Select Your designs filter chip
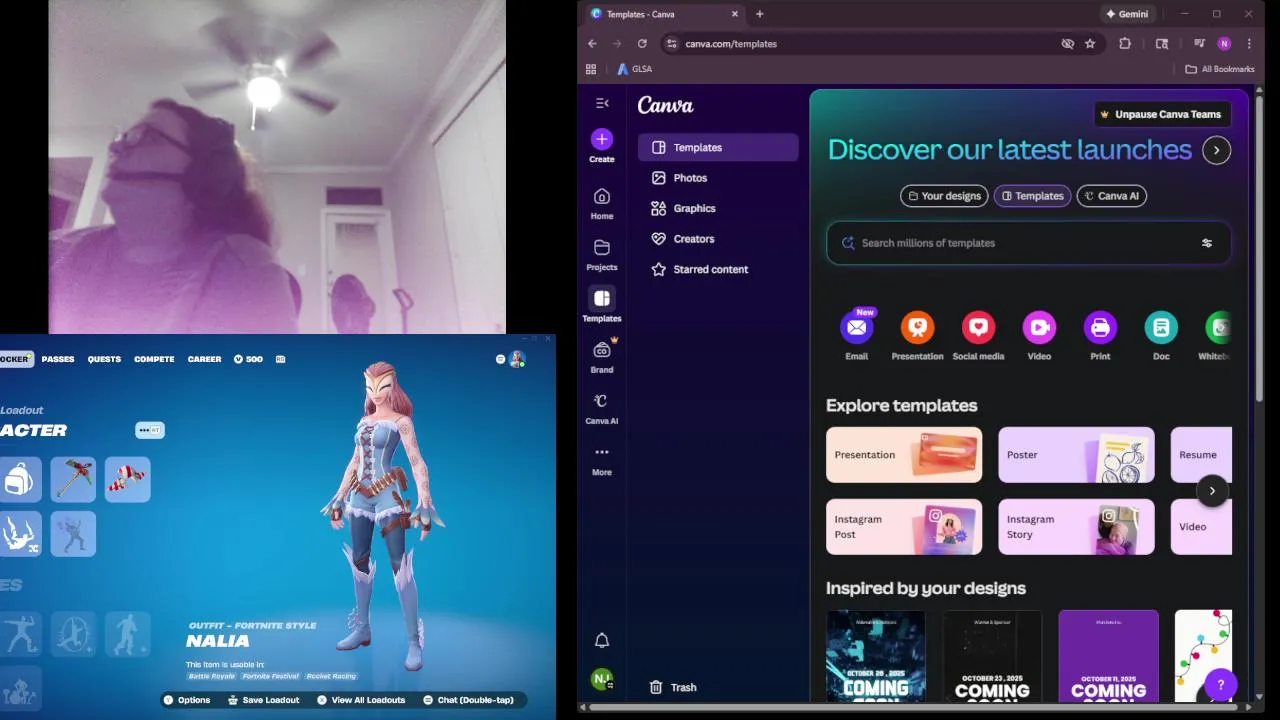This screenshot has height=720, width=1280. [944, 196]
